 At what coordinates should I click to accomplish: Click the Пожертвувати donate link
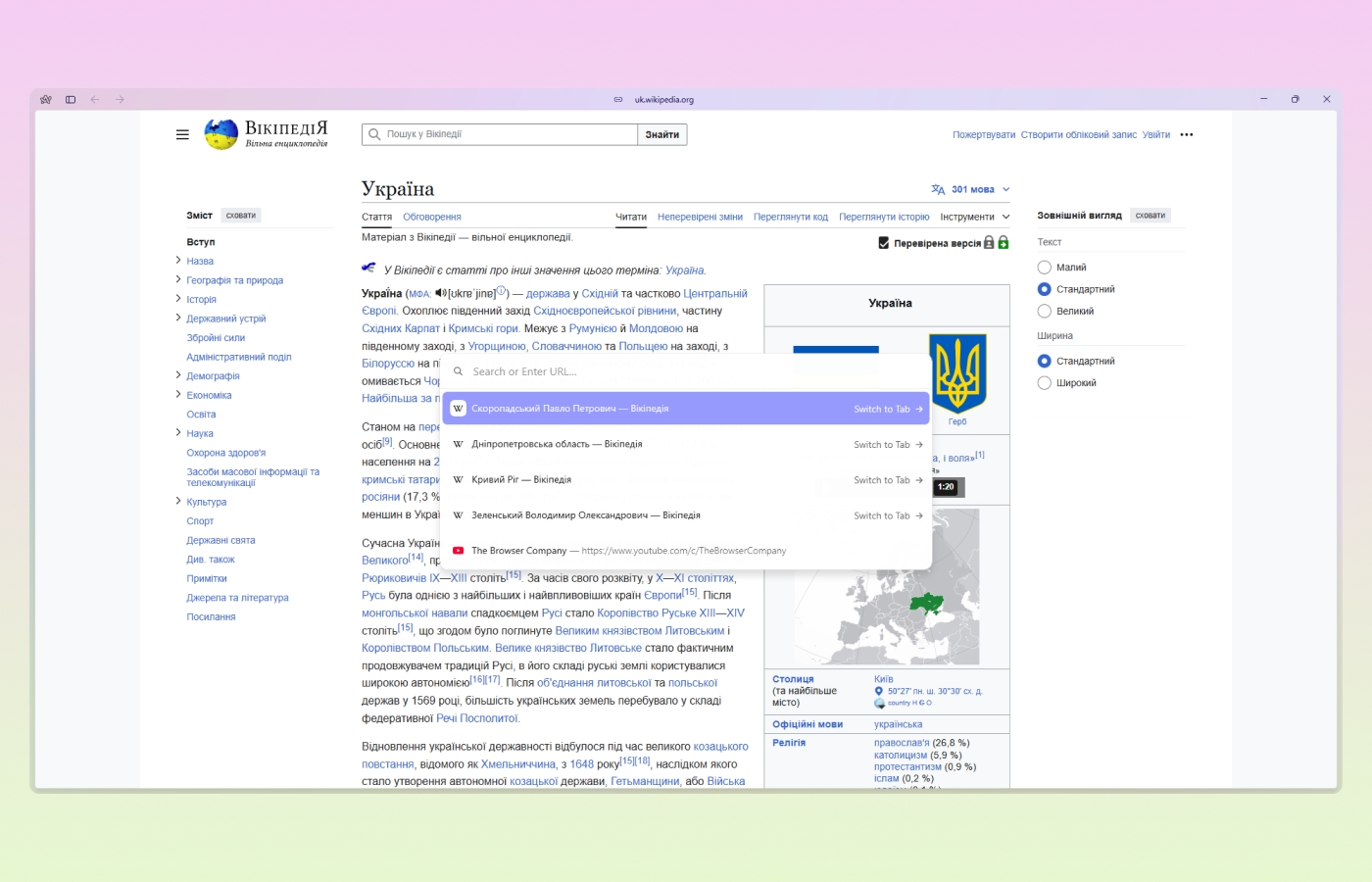pyautogui.click(x=984, y=135)
